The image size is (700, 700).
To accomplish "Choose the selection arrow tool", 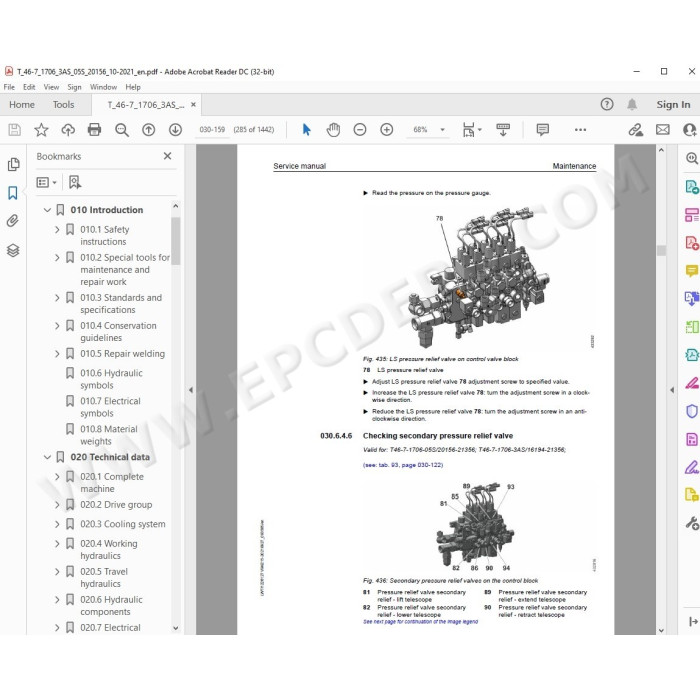I will pos(306,130).
